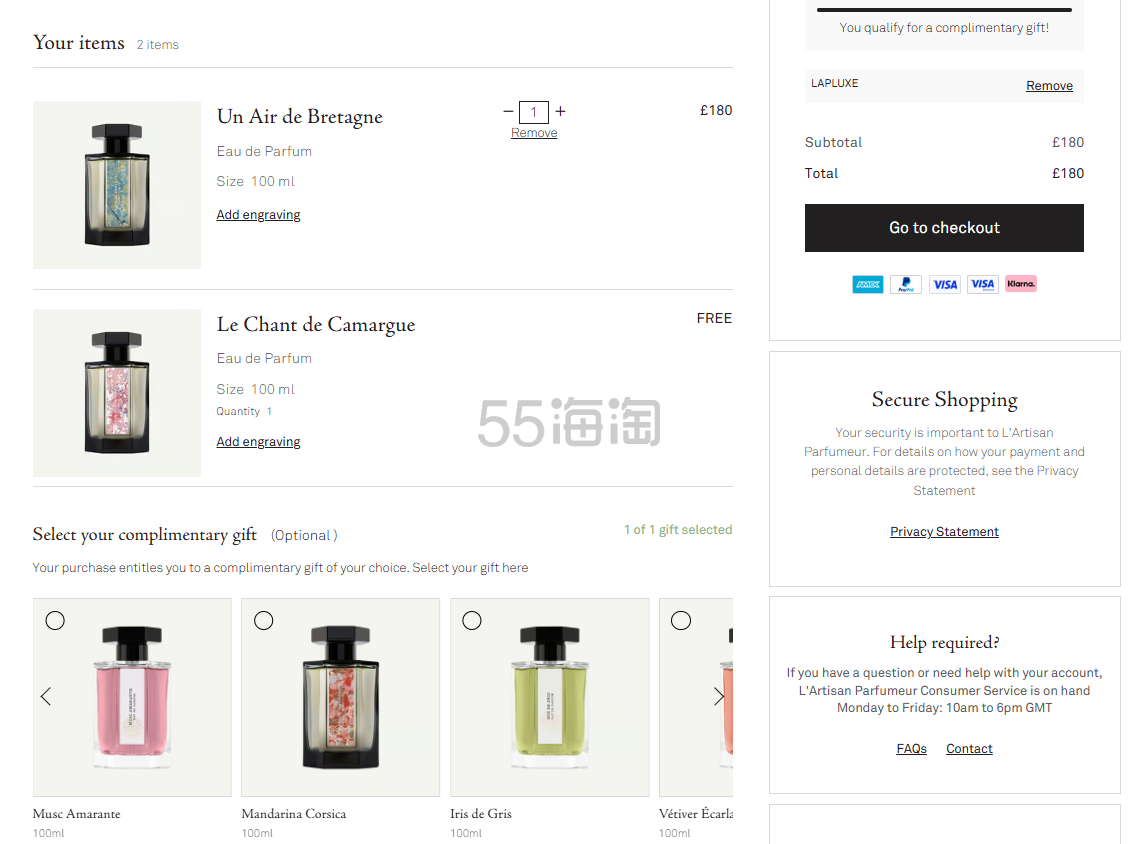Viewport: 1139px width, 844px height.
Task: Increase quantity with the plus icon
Action: point(560,111)
